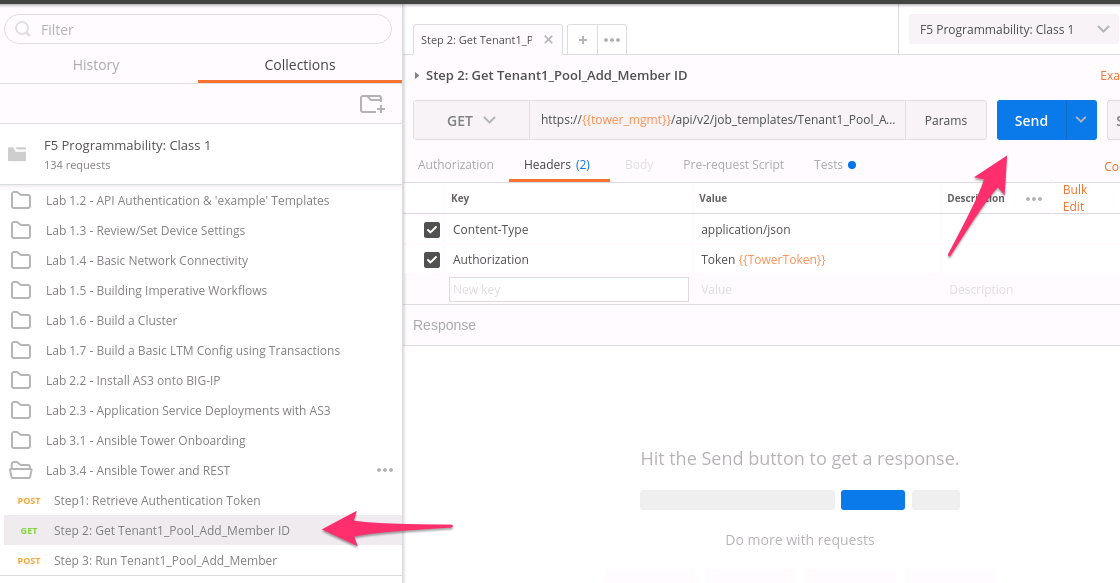Click the new header Value field
Viewport: 1120px width, 583px height.
(816, 289)
